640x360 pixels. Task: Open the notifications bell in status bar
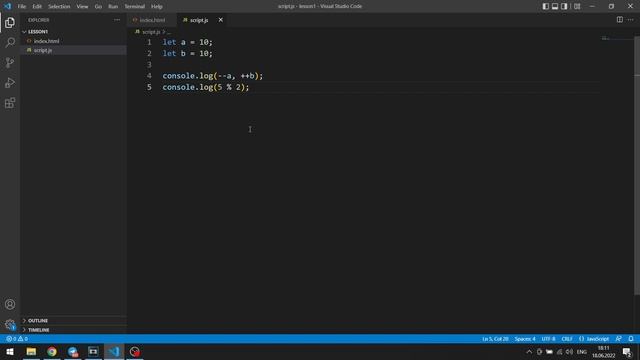point(631,339)
